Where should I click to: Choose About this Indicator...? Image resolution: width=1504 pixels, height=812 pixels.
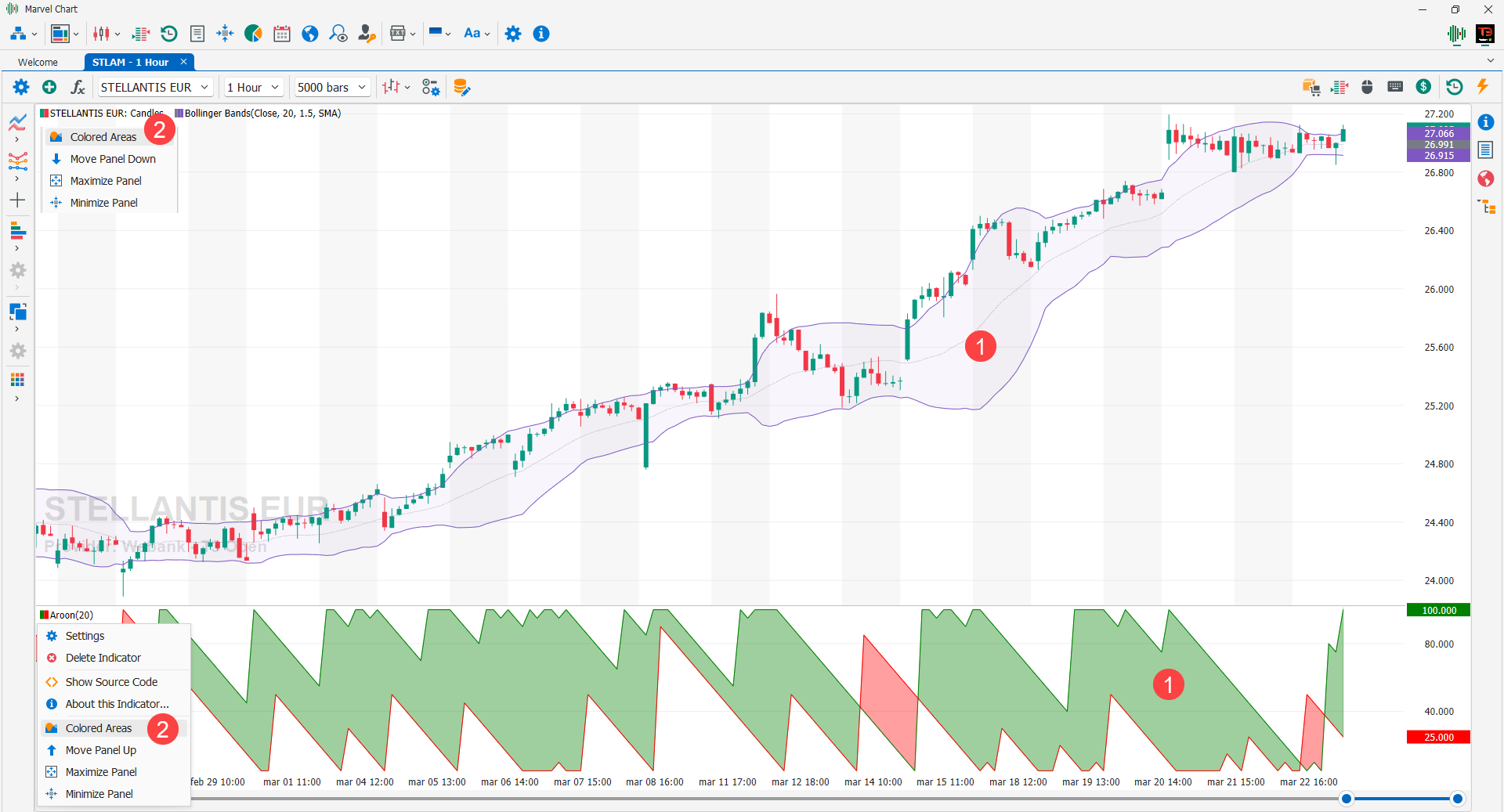114,704
